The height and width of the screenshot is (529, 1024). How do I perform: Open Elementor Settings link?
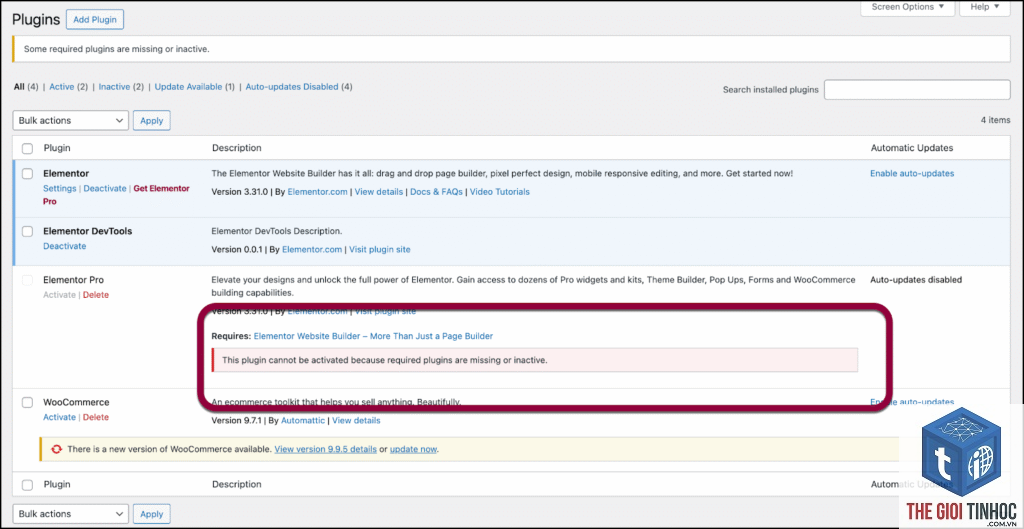(x=59, y=188)
